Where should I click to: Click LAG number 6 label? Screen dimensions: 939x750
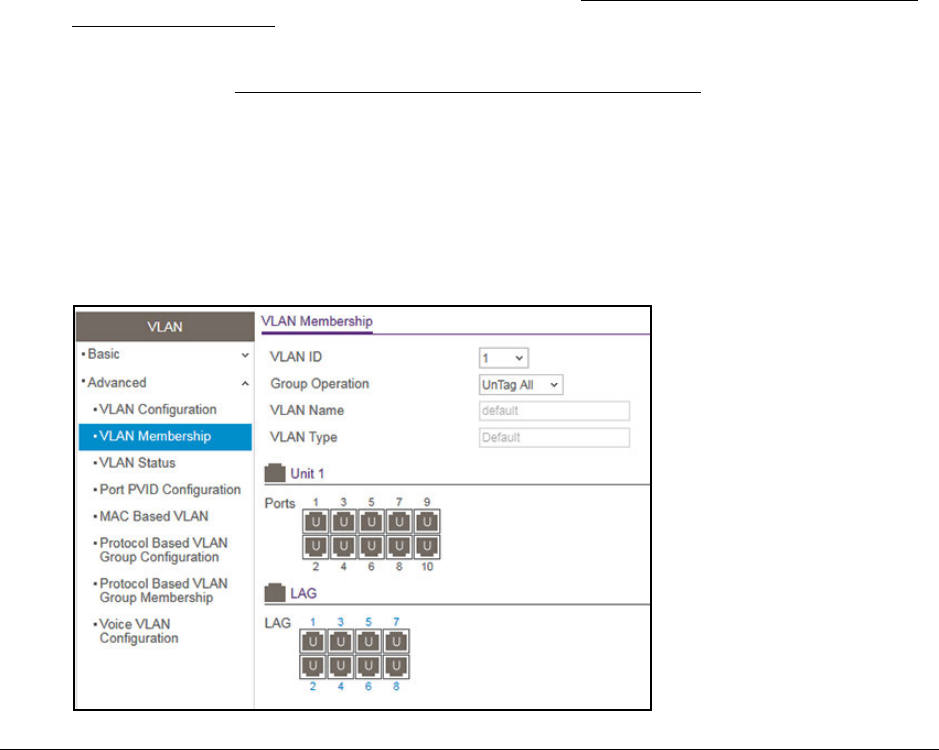(368, 687)
